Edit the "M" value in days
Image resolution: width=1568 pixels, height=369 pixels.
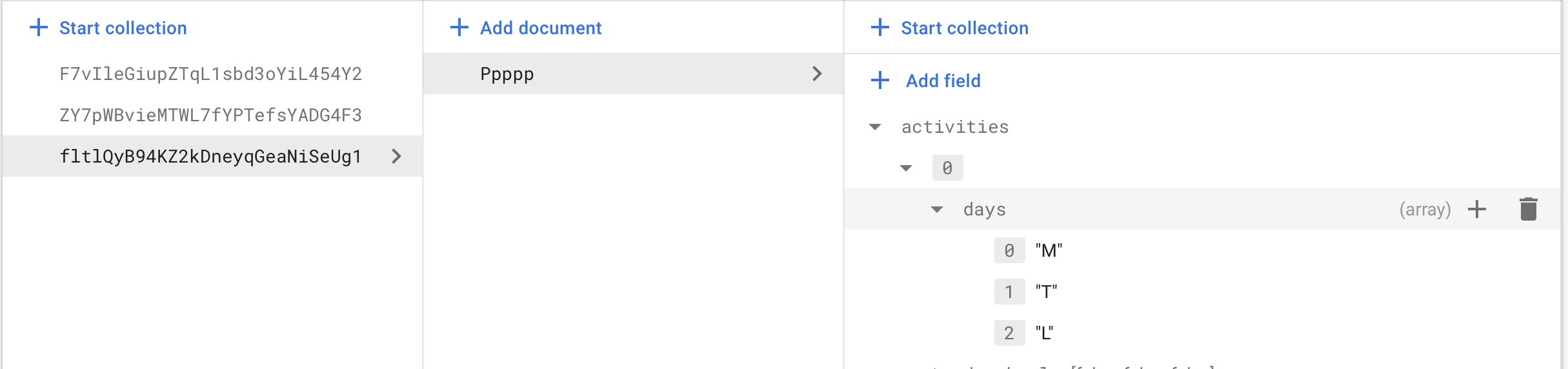pos(1049,251)
